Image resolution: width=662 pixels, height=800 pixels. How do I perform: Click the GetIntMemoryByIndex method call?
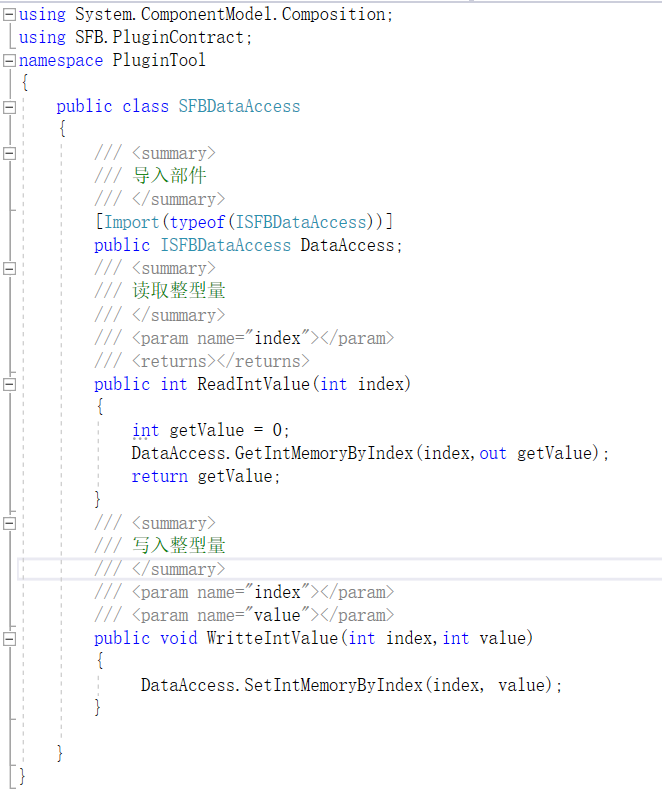[x=323, y=453]
